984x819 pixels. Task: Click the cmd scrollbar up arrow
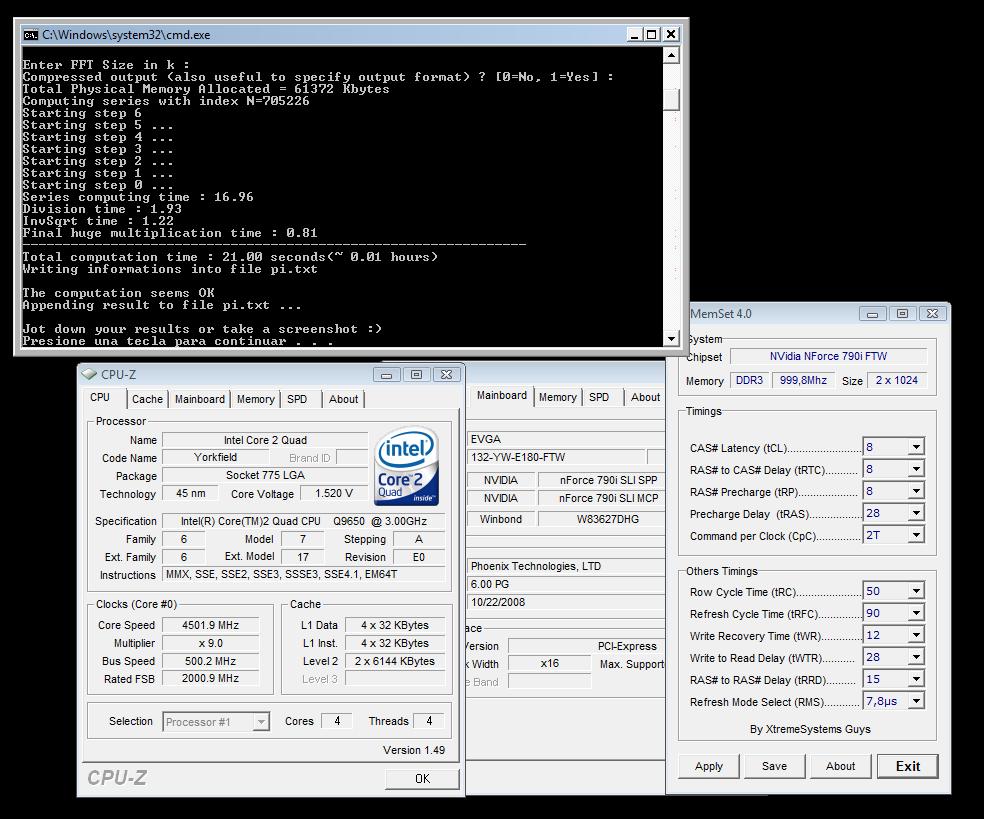pyautogui.click(x=671, y=55)
